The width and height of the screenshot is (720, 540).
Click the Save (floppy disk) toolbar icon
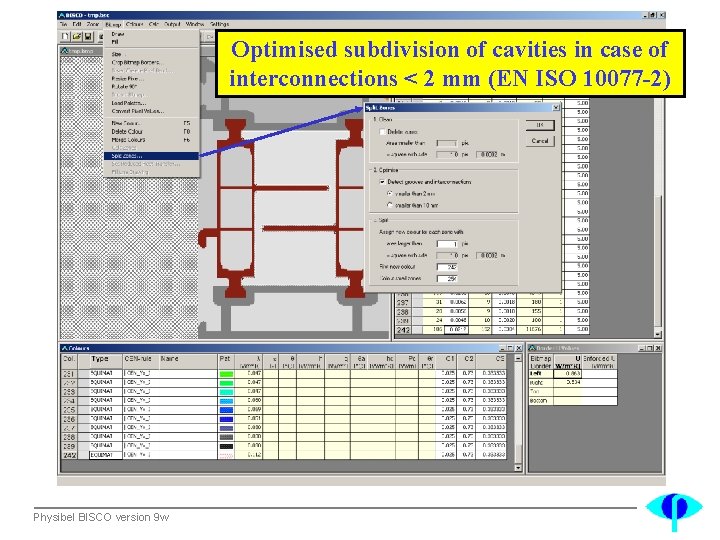point(88,35)
